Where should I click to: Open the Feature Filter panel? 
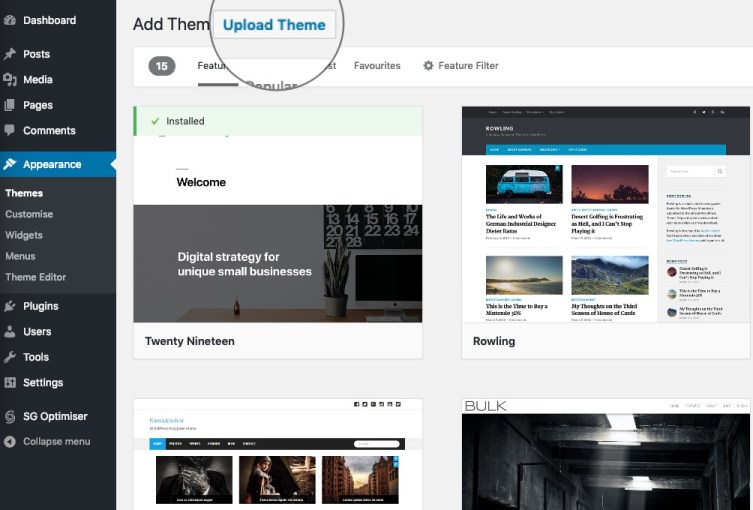coord(460,66)
